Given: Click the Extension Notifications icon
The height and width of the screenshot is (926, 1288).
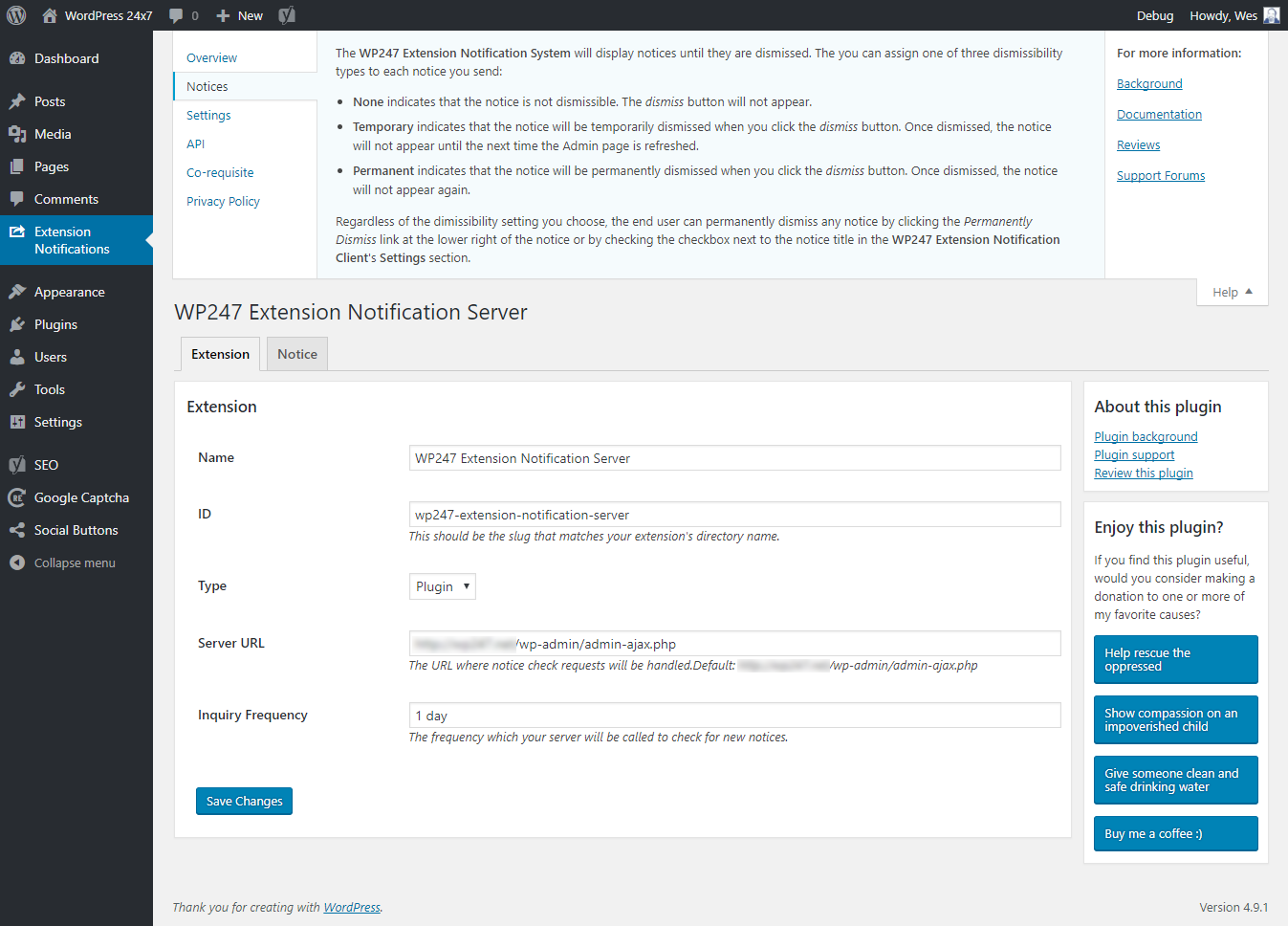Looking at the screenshot, I should coord(17,231).
